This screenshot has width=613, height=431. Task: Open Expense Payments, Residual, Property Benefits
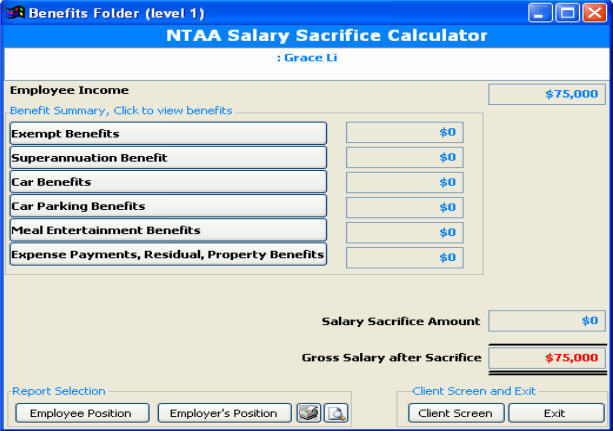click(x=168, y=255)
